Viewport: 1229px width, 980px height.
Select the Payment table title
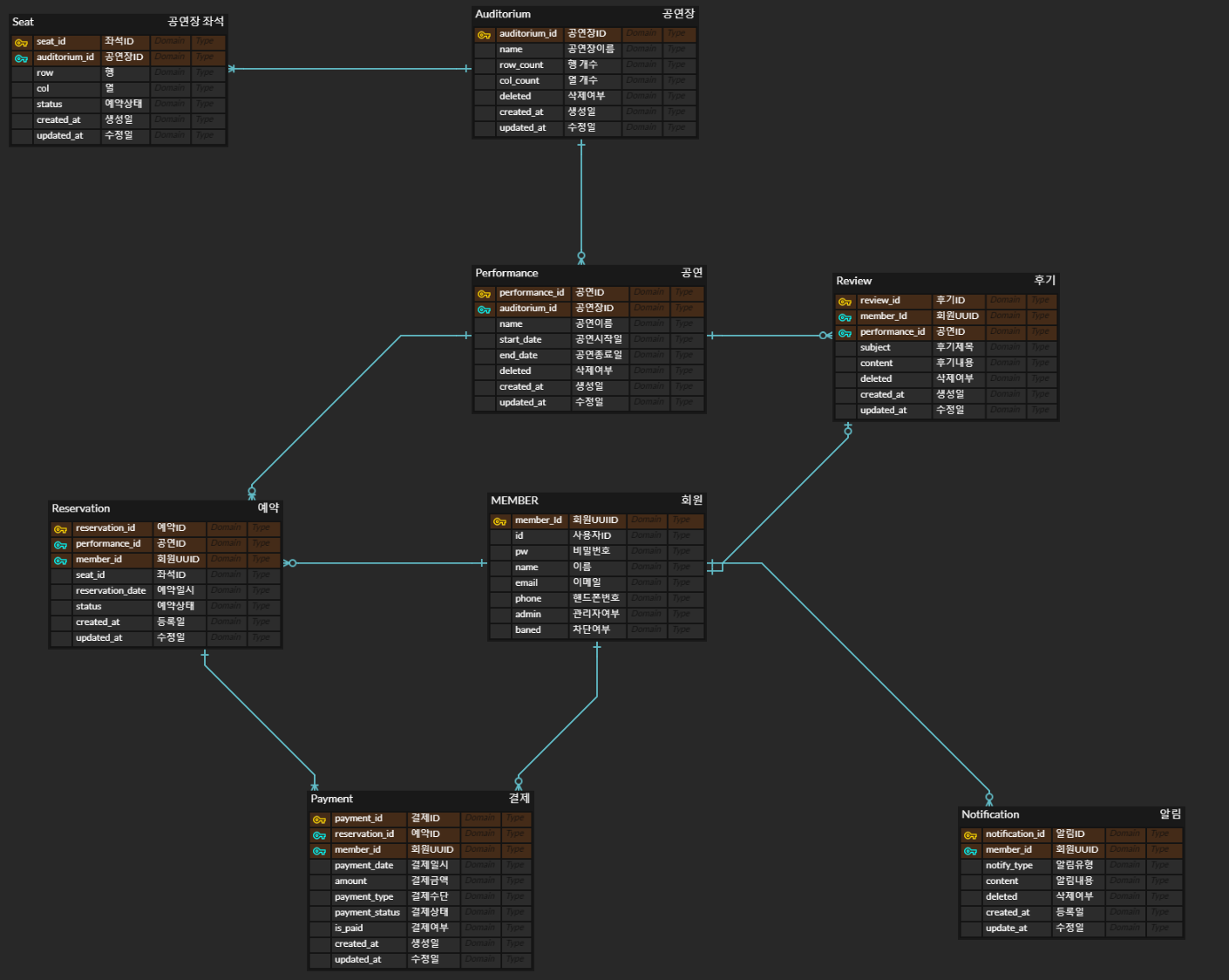click(331, 799)
